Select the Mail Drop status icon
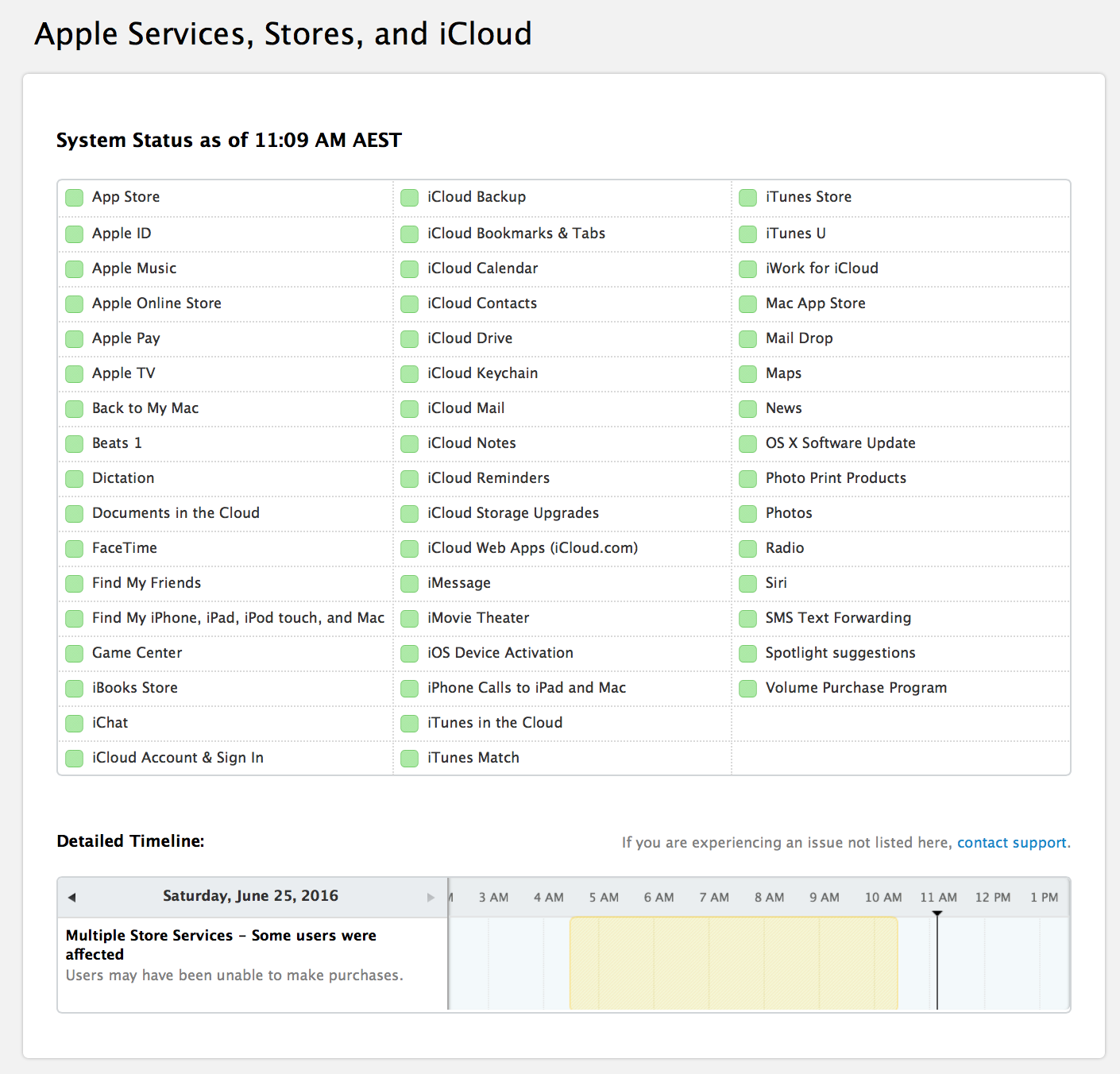1120x1074 pixels. click(x=748, y=339)
